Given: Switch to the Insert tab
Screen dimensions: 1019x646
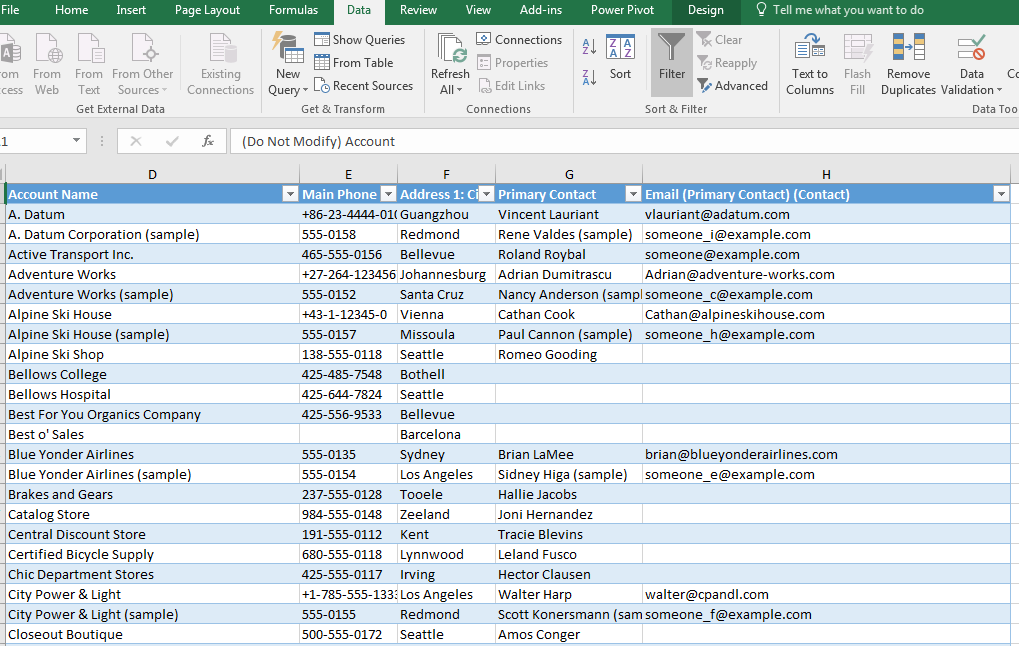Looking at the screenshot, I should pos(131,10).
